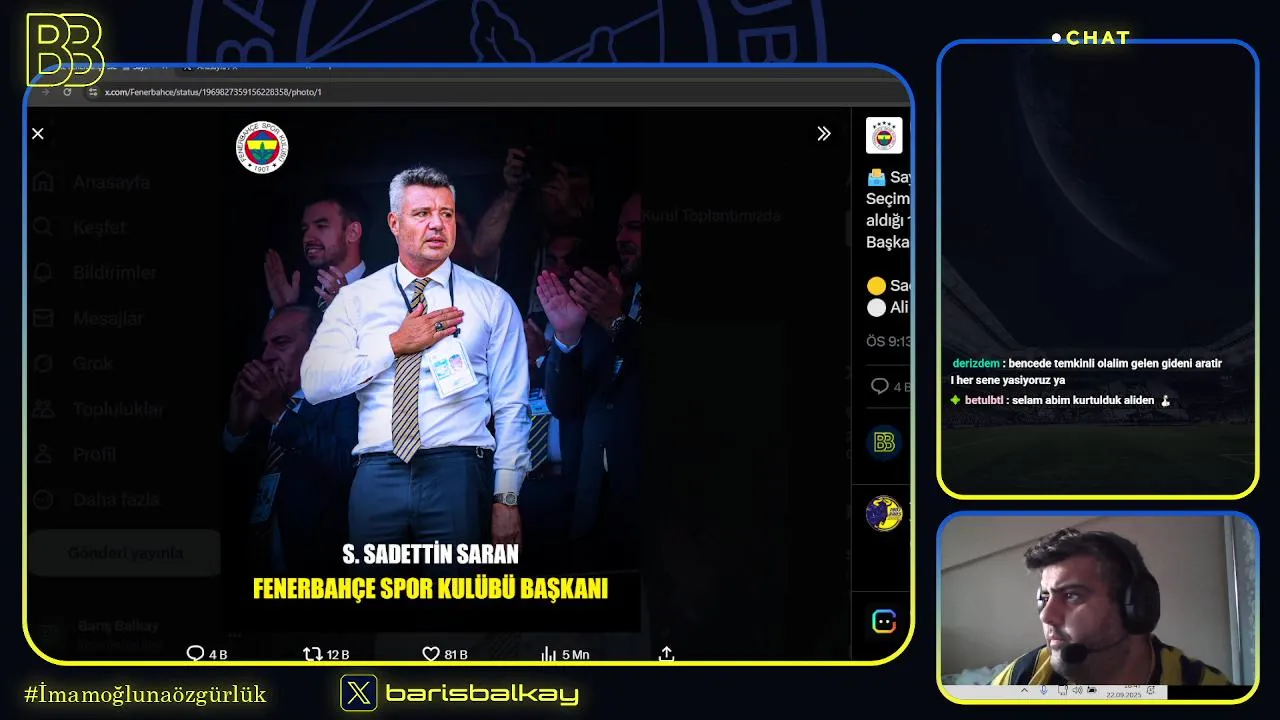This screenshot has width=1280, height=720.
Task: Click the X logo beside barisbalkay
Action: click(x=359, y=693)
